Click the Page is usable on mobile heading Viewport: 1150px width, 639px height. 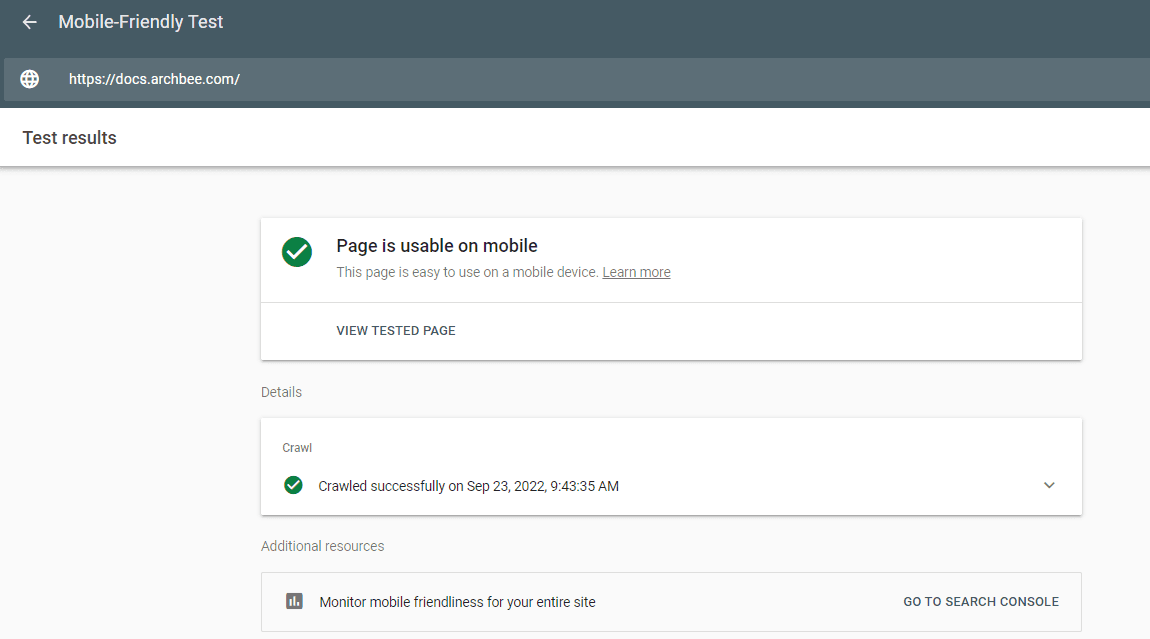tap(436, 246)
